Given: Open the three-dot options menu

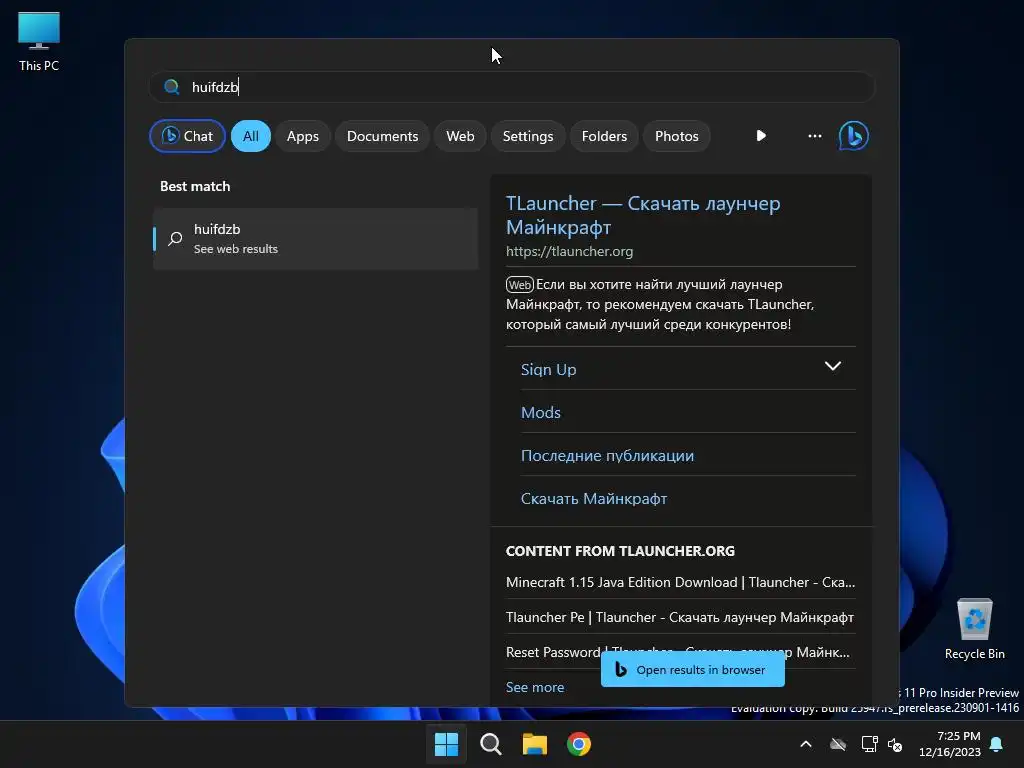Looking at the screenshot, I should pos(814,136).
